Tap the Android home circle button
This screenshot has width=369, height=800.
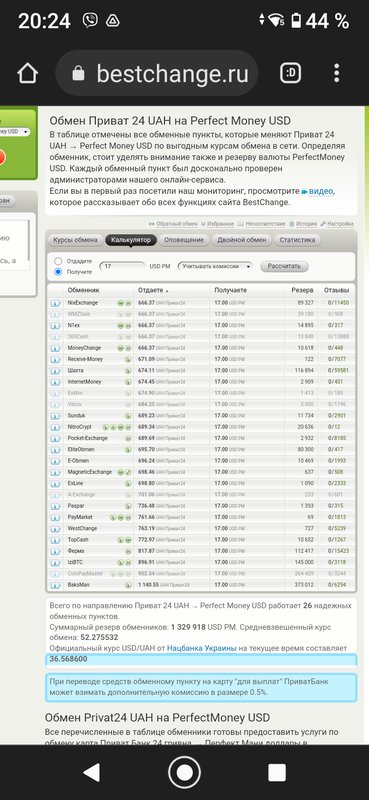point(184,772)
